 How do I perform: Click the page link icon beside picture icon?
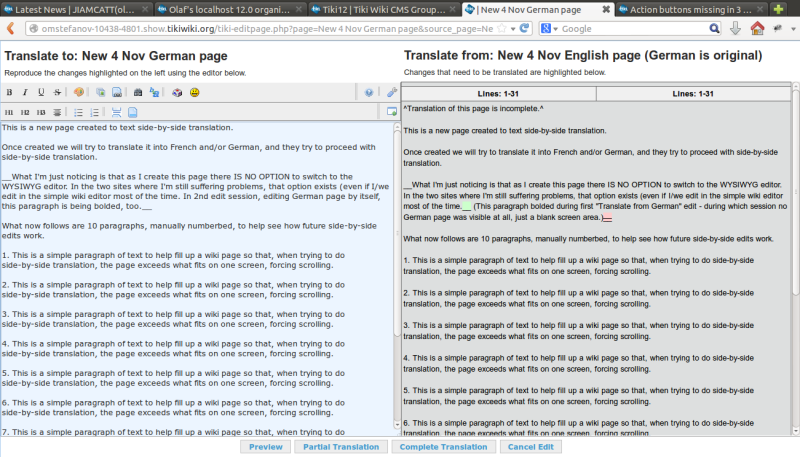[117, 92]
